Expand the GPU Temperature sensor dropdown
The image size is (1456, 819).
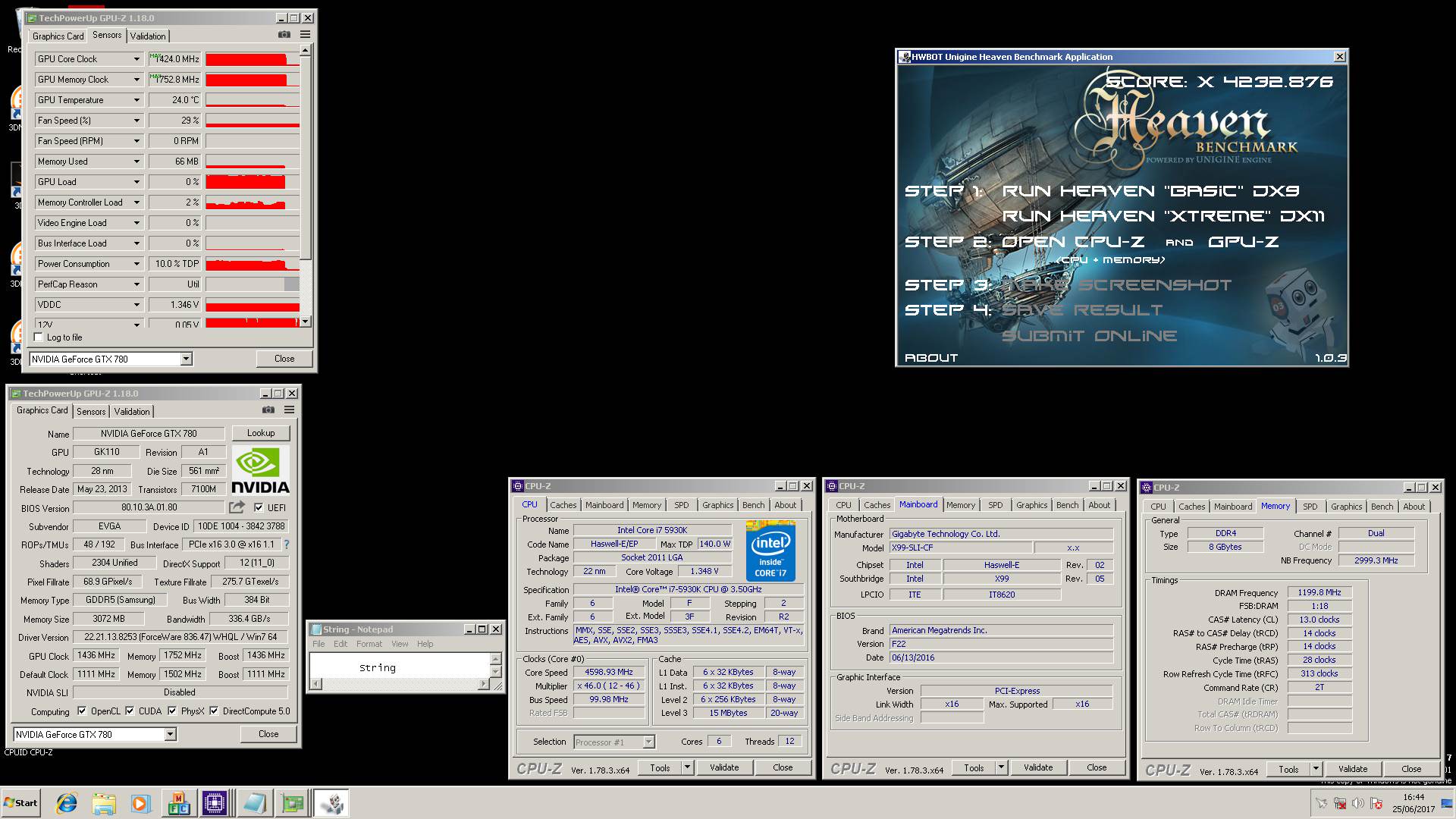[136, 100]
